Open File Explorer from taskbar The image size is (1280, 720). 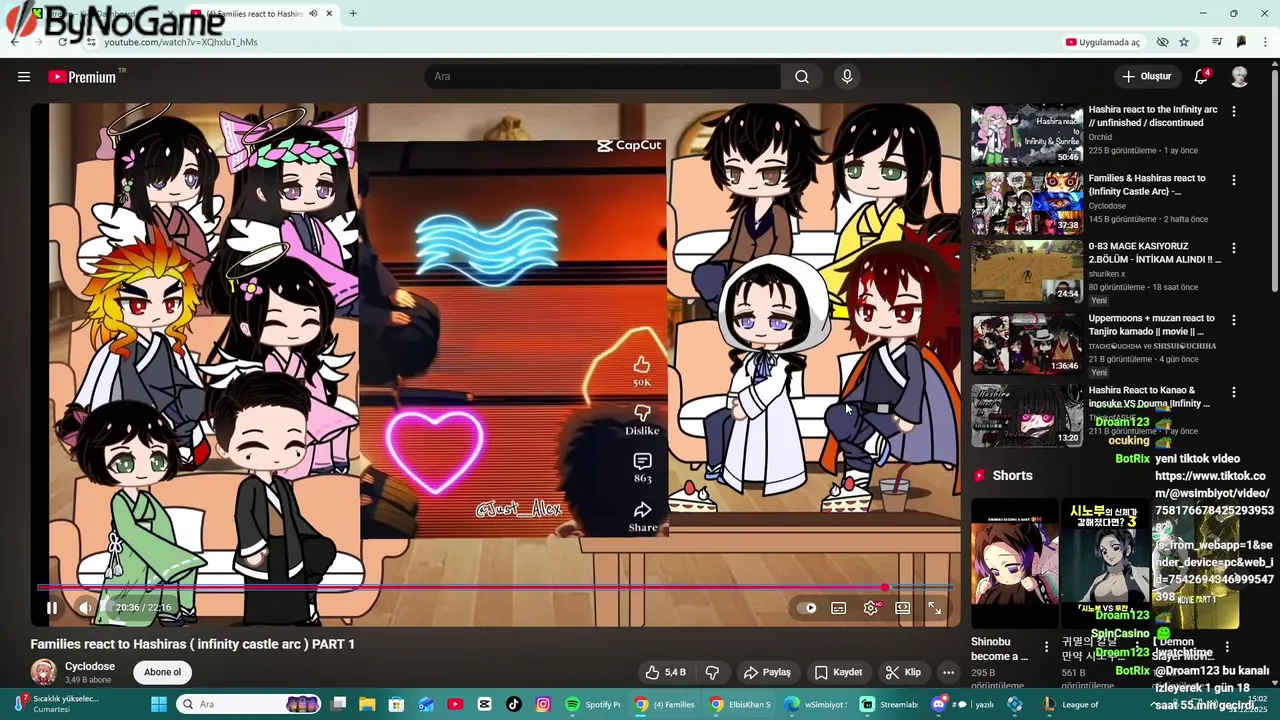[x=367, y=704]
